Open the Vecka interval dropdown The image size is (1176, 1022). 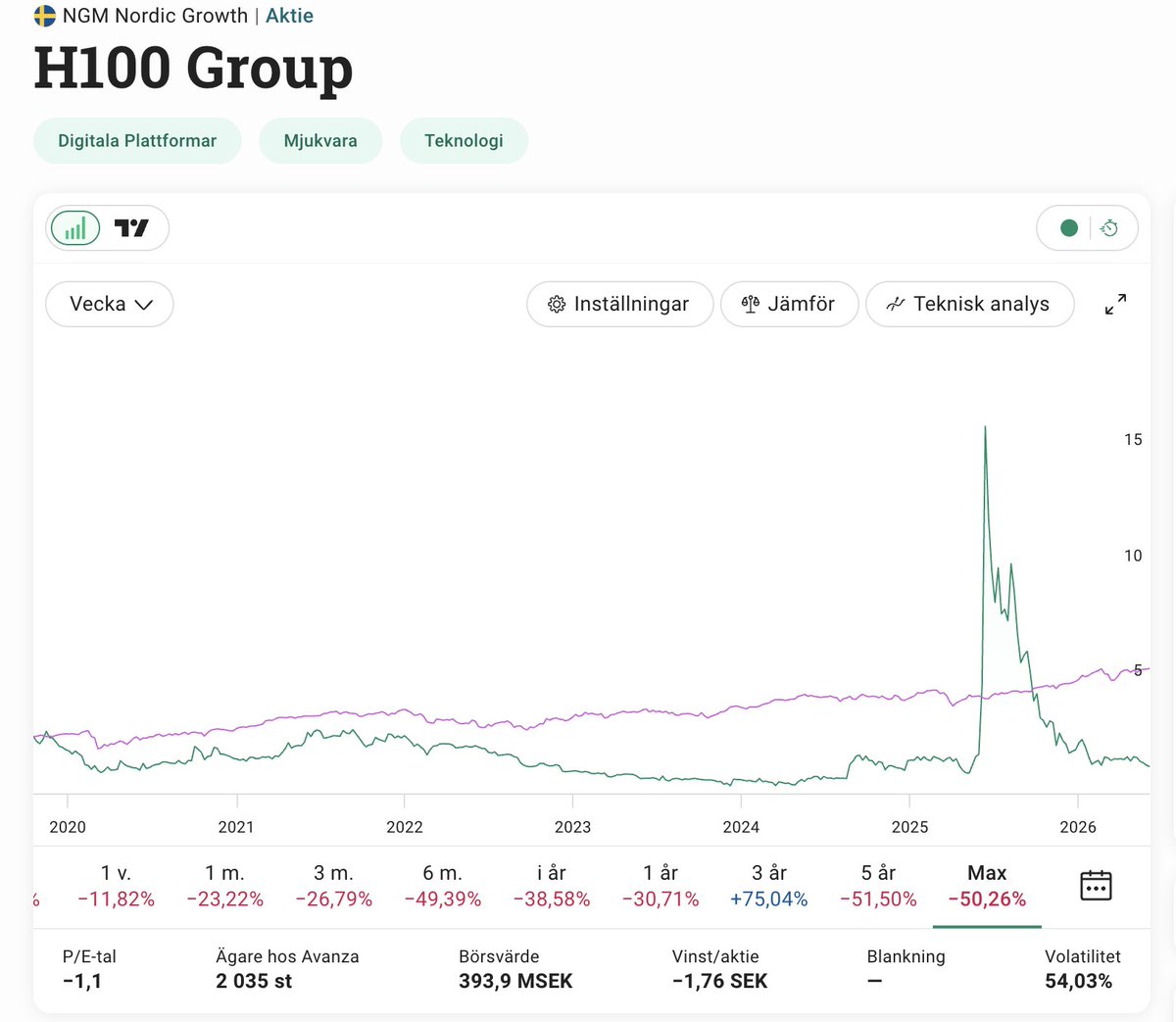coord(110,304)
